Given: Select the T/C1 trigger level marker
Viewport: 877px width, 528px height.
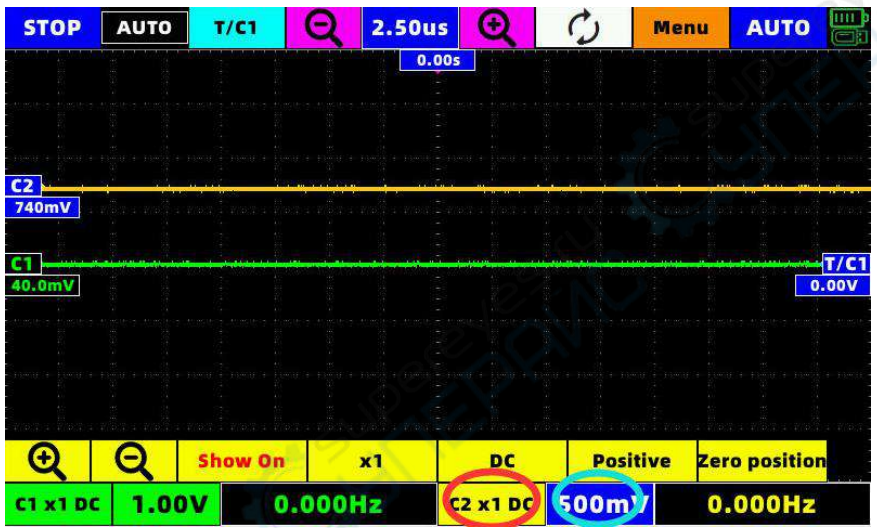Looking at the screenshot, I should pos(846,263).
